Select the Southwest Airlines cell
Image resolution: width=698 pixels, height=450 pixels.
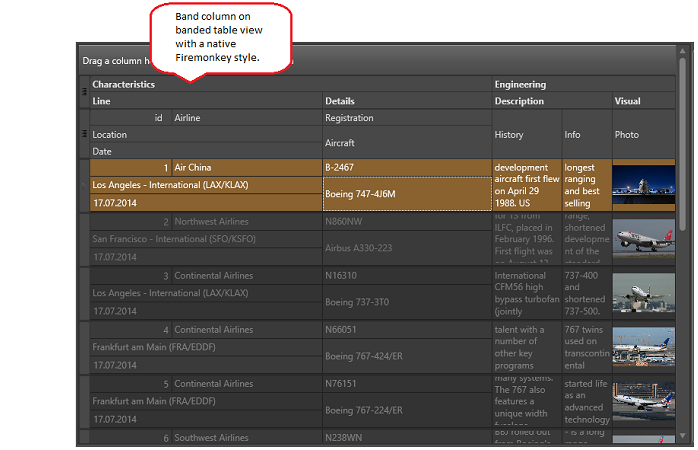247,437
